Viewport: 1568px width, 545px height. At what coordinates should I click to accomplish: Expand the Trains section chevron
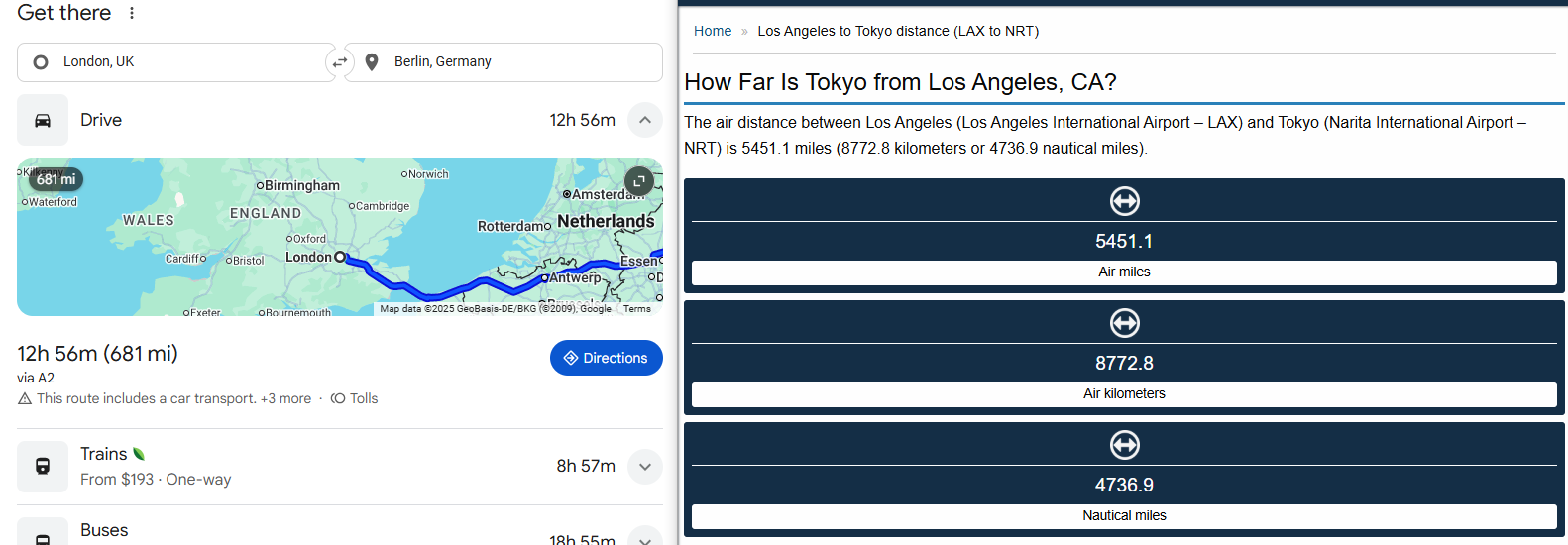click(645, 467)
